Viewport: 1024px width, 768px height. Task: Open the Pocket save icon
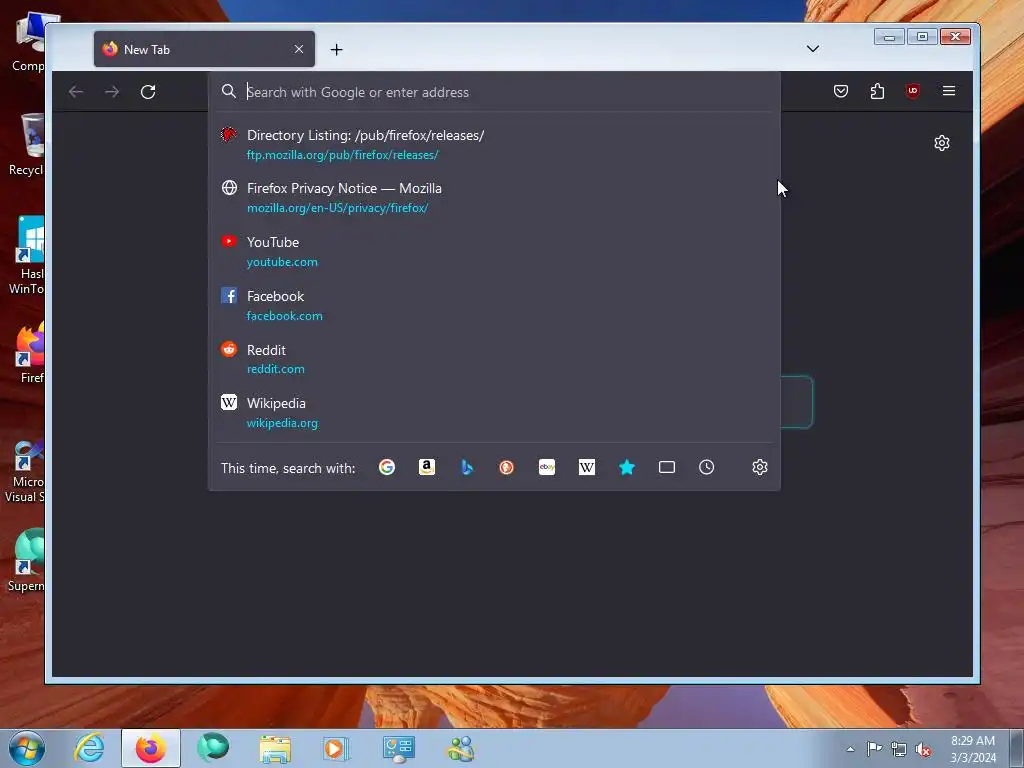841,91
